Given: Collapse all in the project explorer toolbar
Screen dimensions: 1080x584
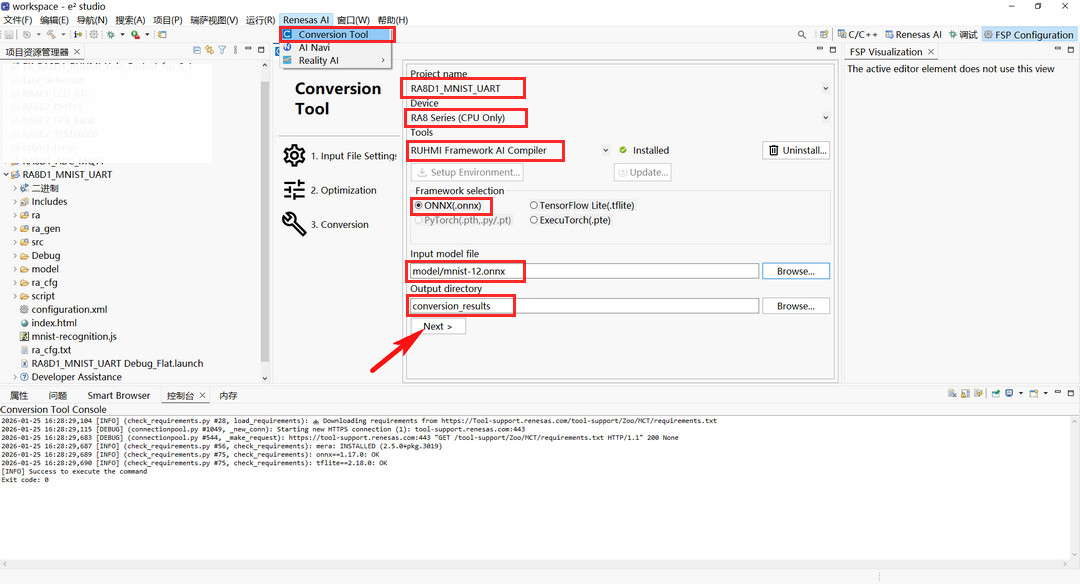Looking at the screenshot, I should 197,50.
